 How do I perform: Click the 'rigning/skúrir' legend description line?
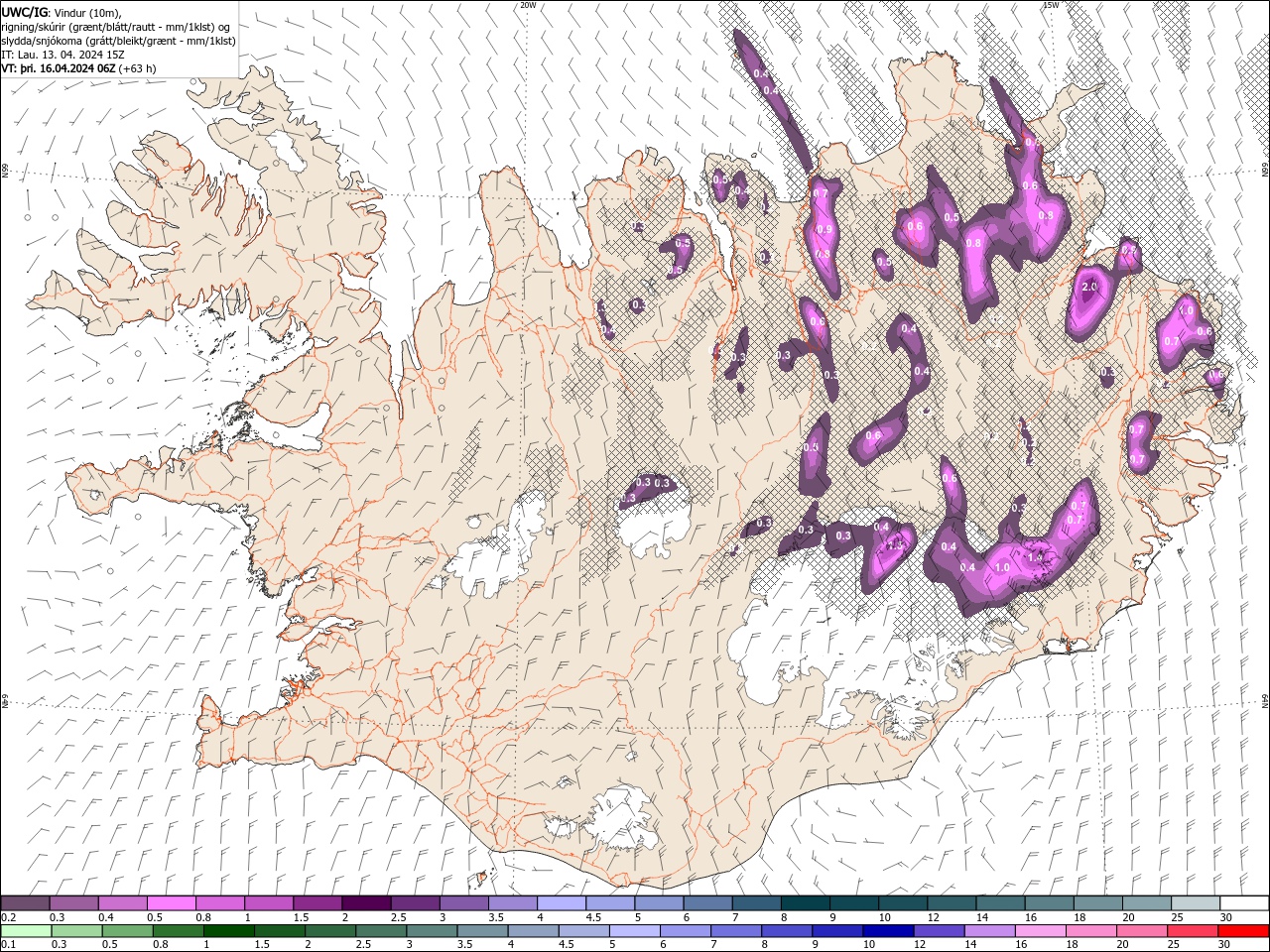117,27
